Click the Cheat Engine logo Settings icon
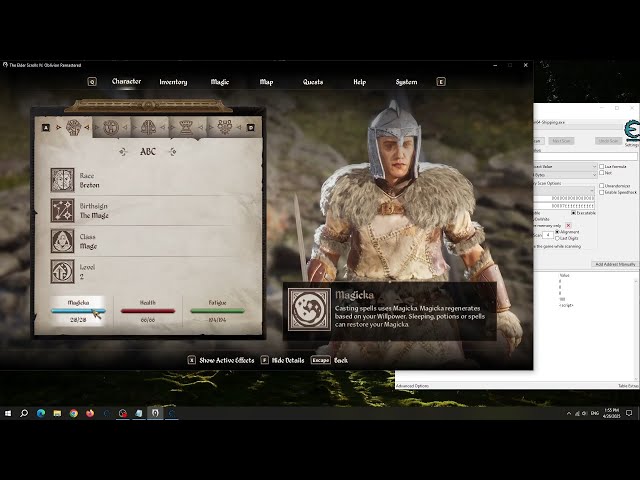This screenshot has height=480, width=640. click(x=632, y=133)
